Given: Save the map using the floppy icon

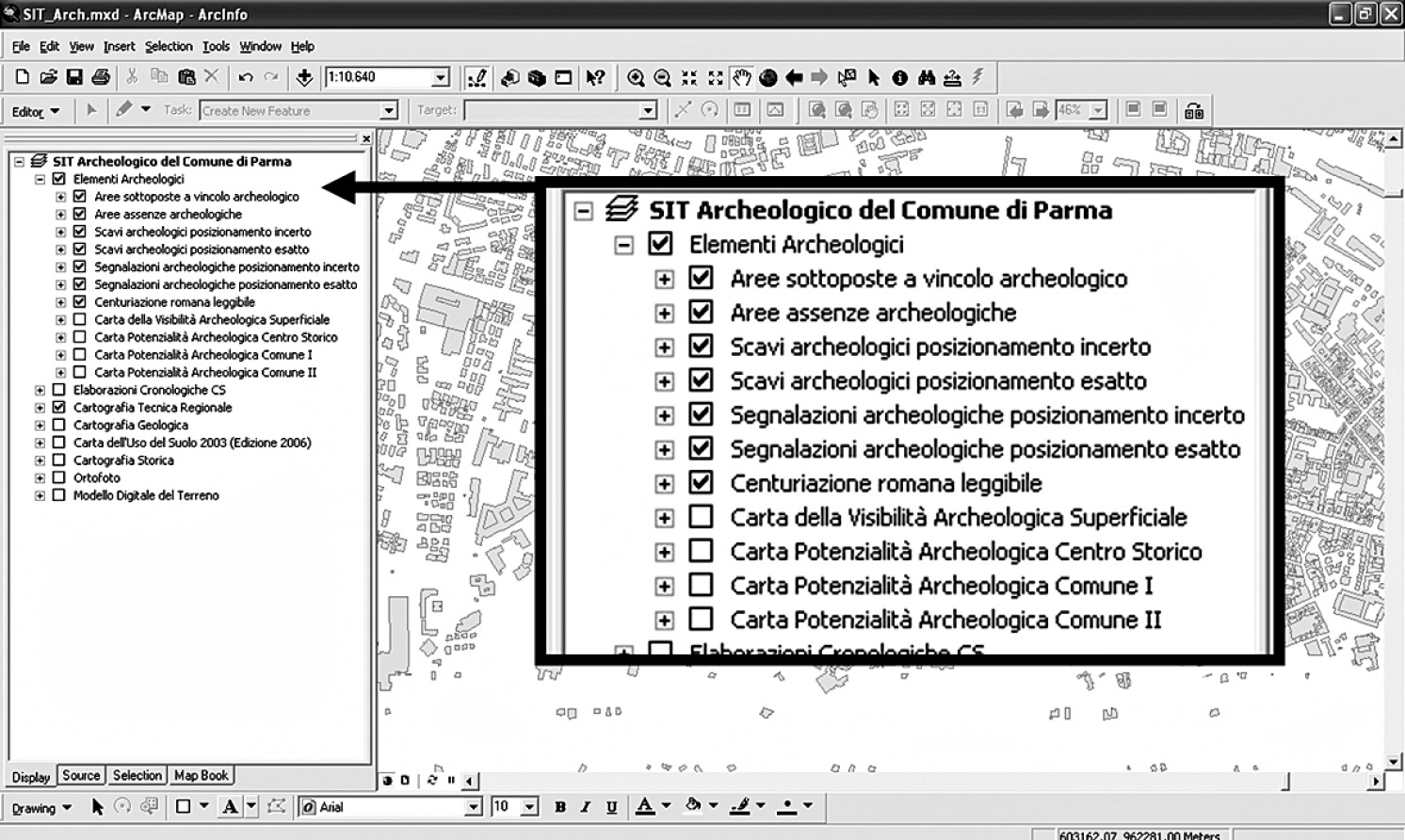Looking at the screenshot, I should click(x=74, y=77).
